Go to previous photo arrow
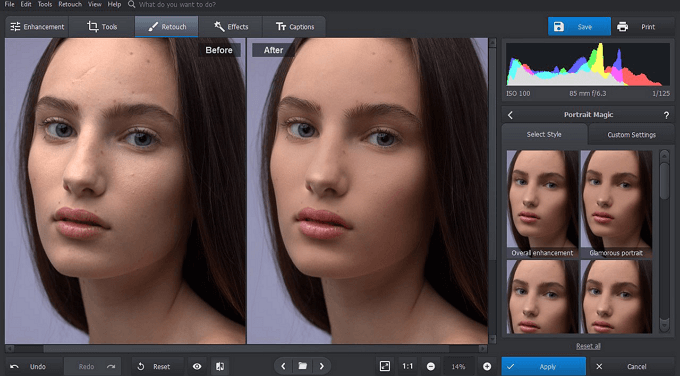This screenshot has width=680, height=376. pos(283,366)
